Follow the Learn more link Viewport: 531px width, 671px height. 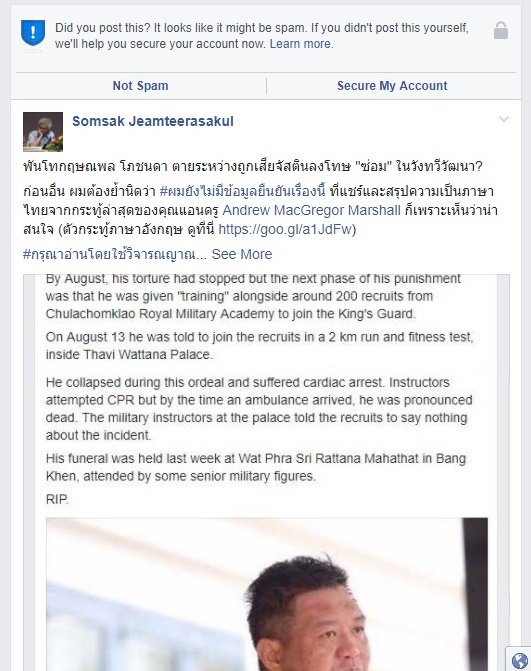[300, 44]
